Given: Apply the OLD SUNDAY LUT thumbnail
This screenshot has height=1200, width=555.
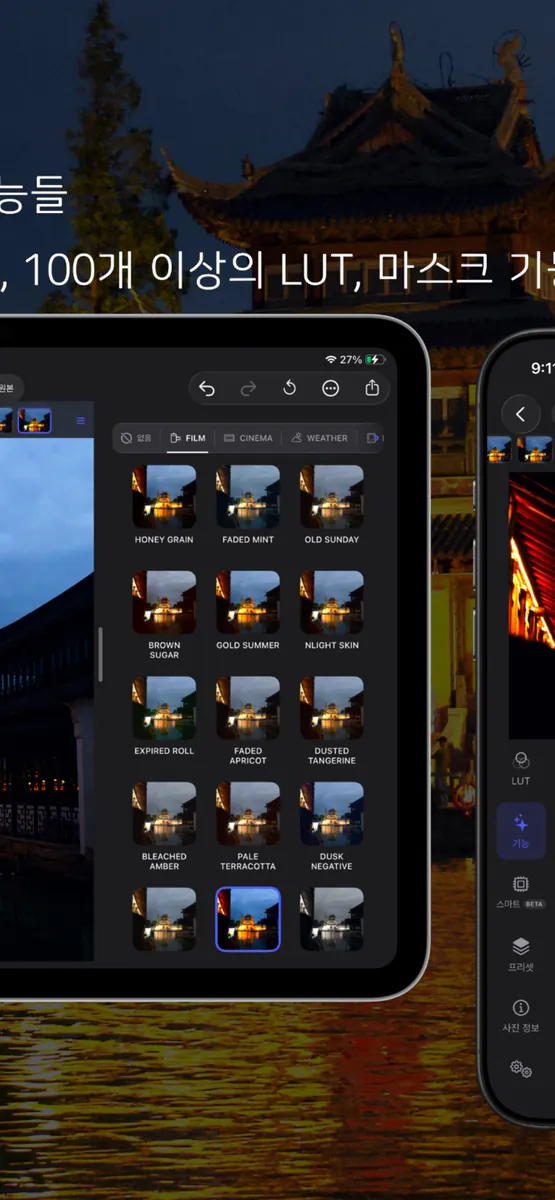Looking at the screenshot, I should (332, 497).
